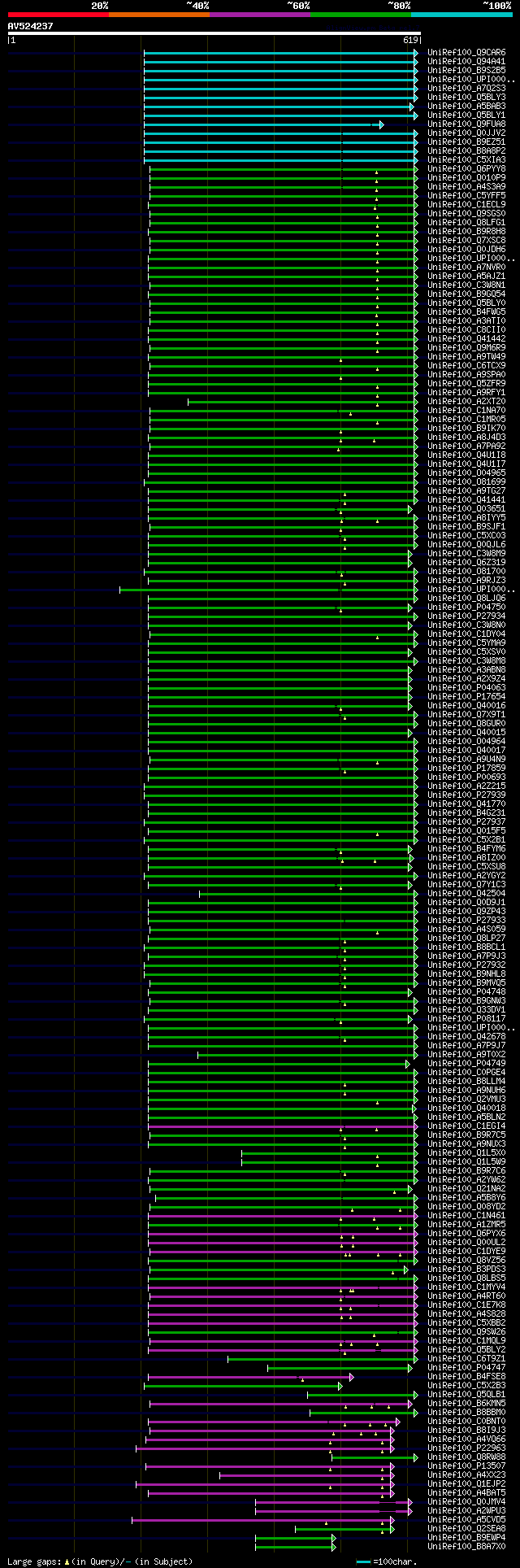Open hit UniRef100_Q94A41
520x1568 pixels.
point(466,62)
